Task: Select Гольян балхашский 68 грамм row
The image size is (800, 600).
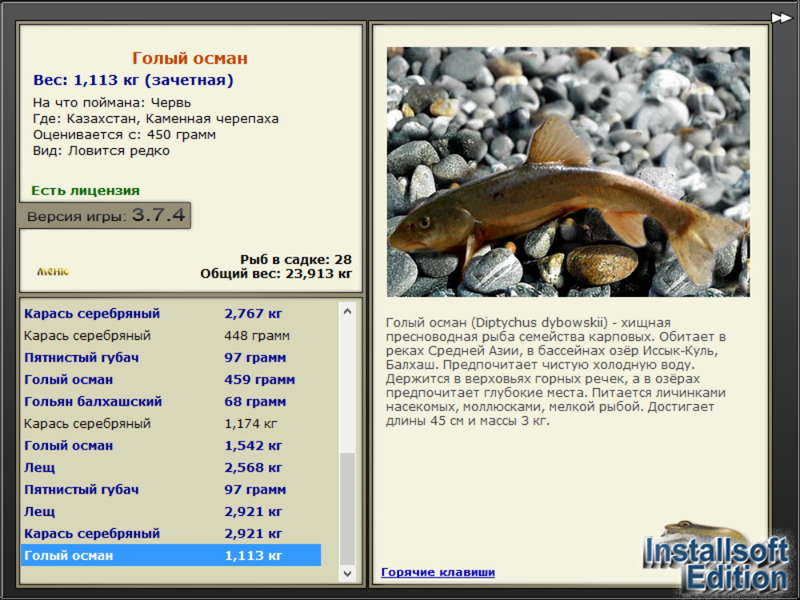Action: click(x=171, y=401)
